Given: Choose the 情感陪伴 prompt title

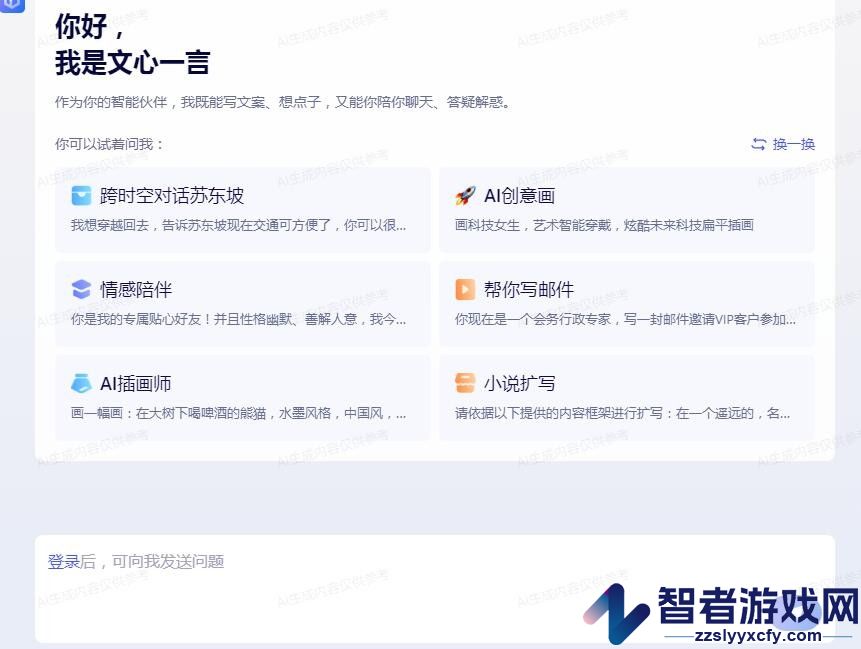Looking at the screenshot, I should pyautogui.click(x=136, y=289).
